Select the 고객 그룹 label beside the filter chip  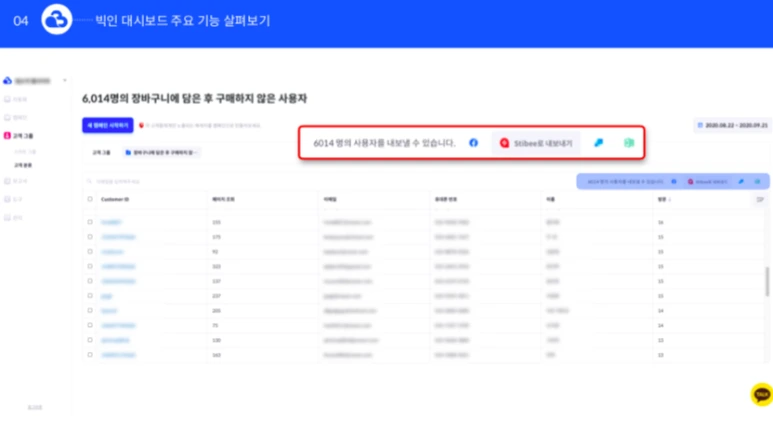click(102, 152)
